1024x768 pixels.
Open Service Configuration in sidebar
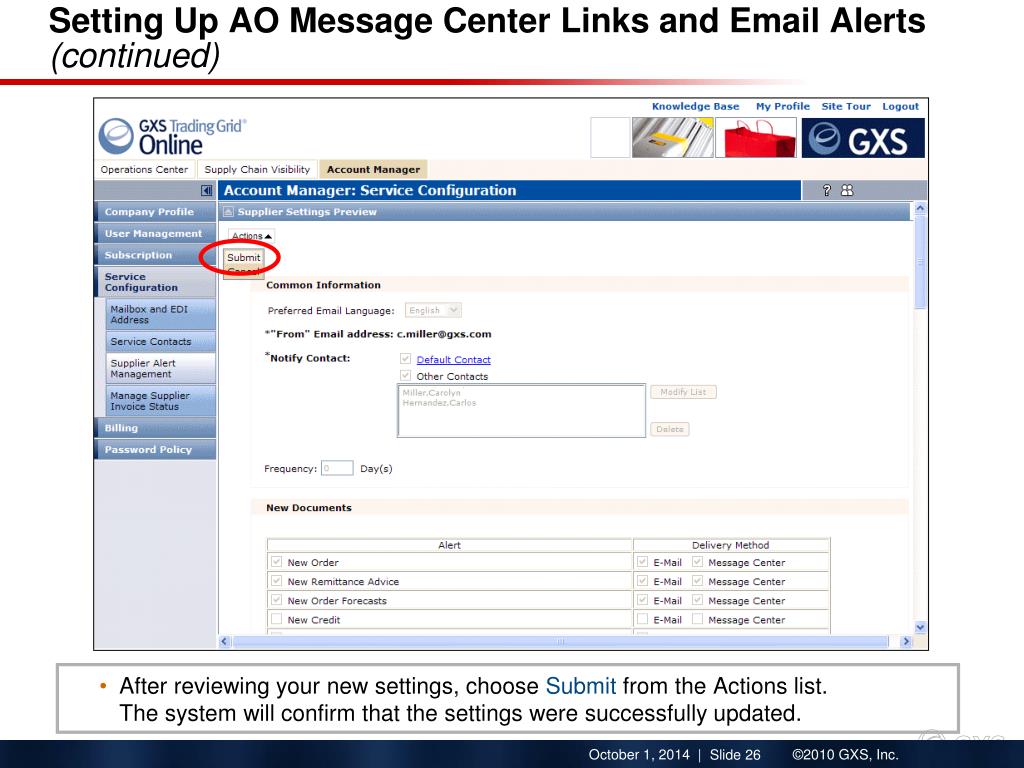tap(155, 281)
